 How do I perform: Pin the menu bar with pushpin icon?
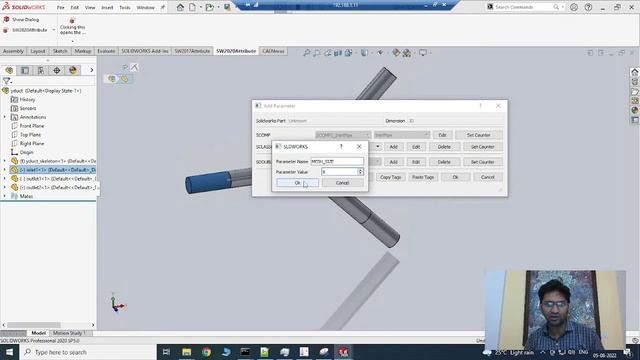(x=162, y=7)
